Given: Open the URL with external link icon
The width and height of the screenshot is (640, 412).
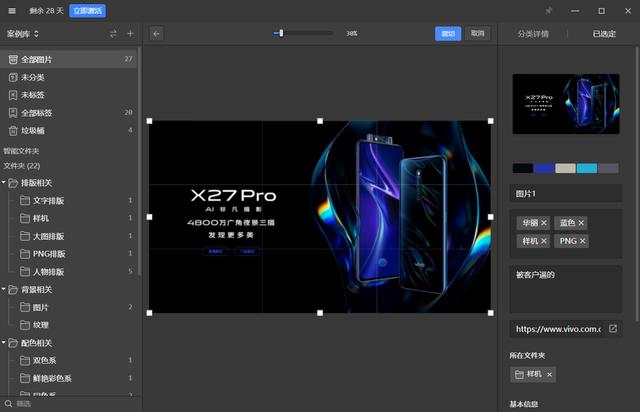Looking at the screenshot, I should pyautogui.click(x=613, y=329).
